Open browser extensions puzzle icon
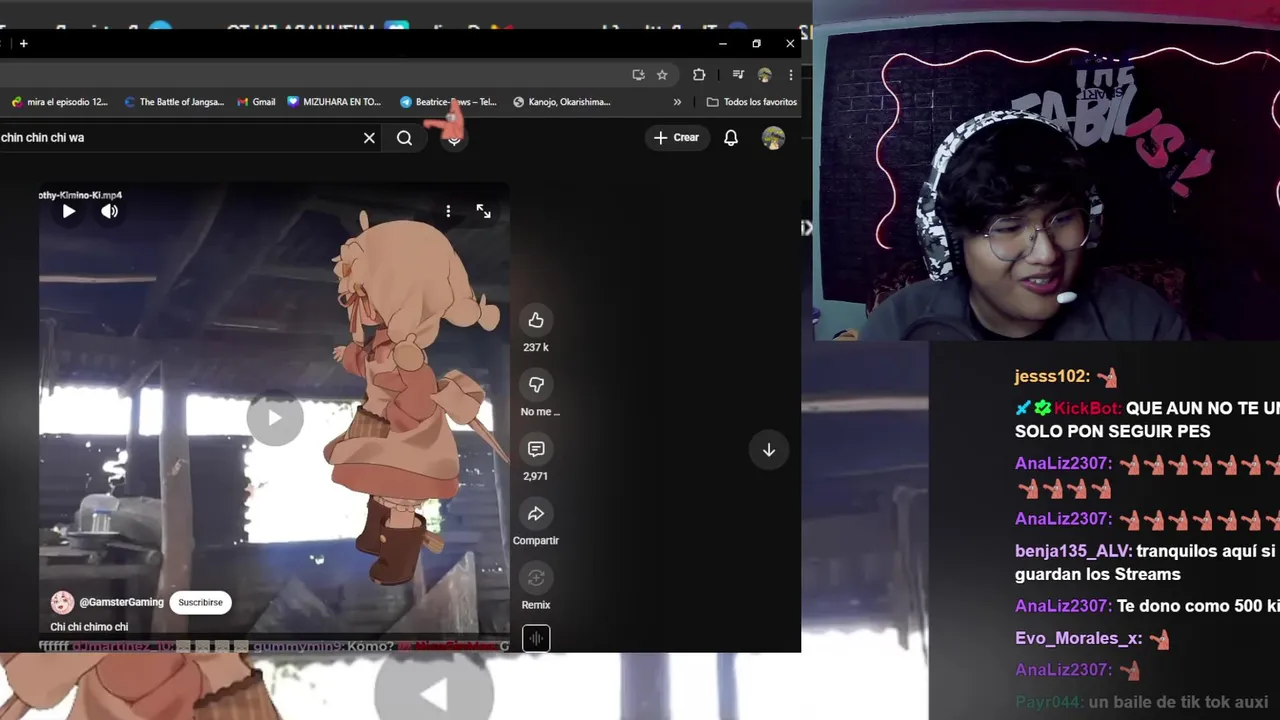Screen dimensions: 1280x720 coord(699,75)
